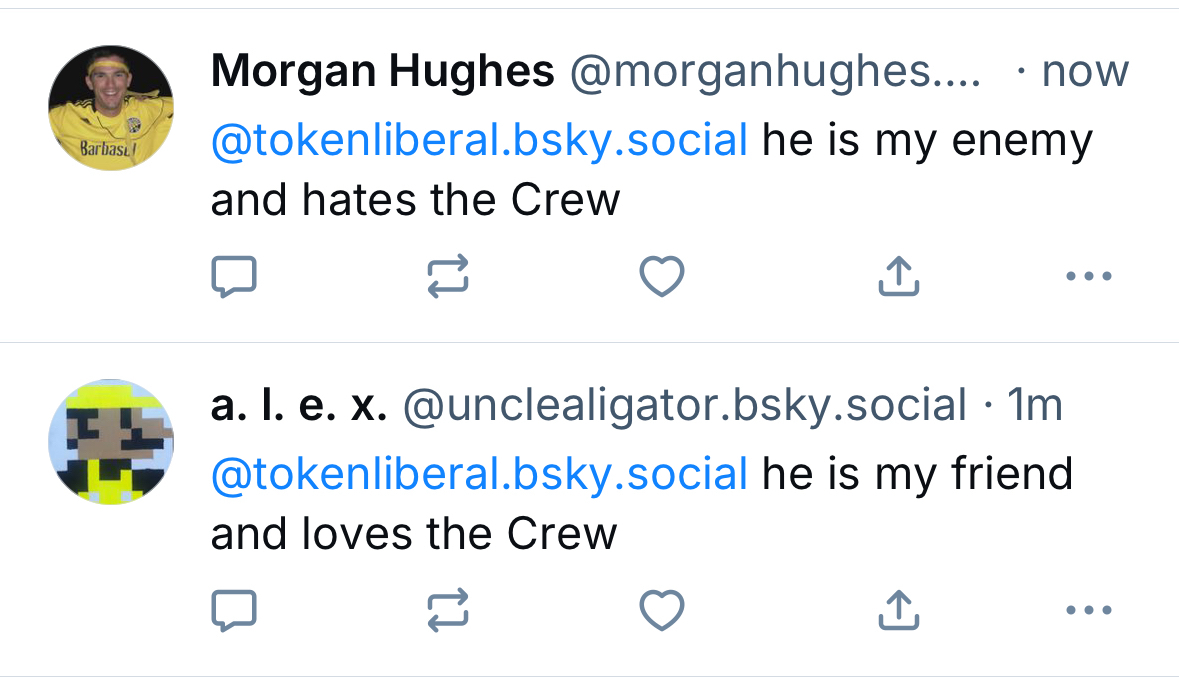
Task: Open more options on a. l. e. x.'s post
Action: (1089, 609)
